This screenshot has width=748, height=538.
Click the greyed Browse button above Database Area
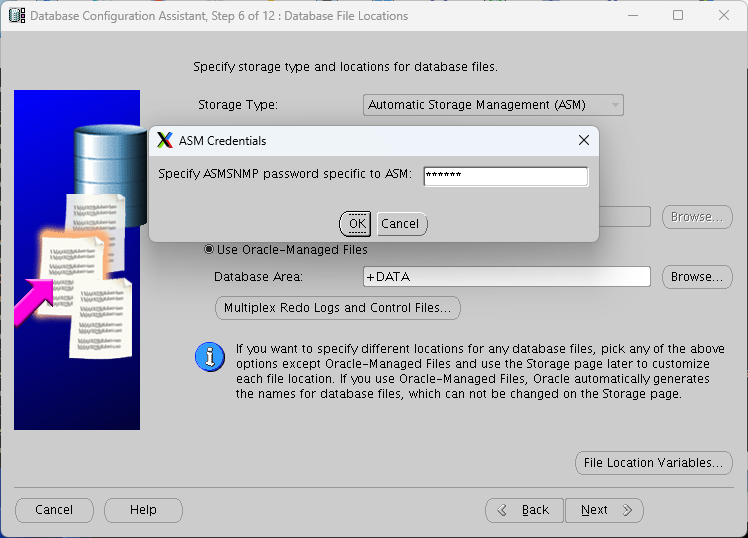[x=697, y=217]
